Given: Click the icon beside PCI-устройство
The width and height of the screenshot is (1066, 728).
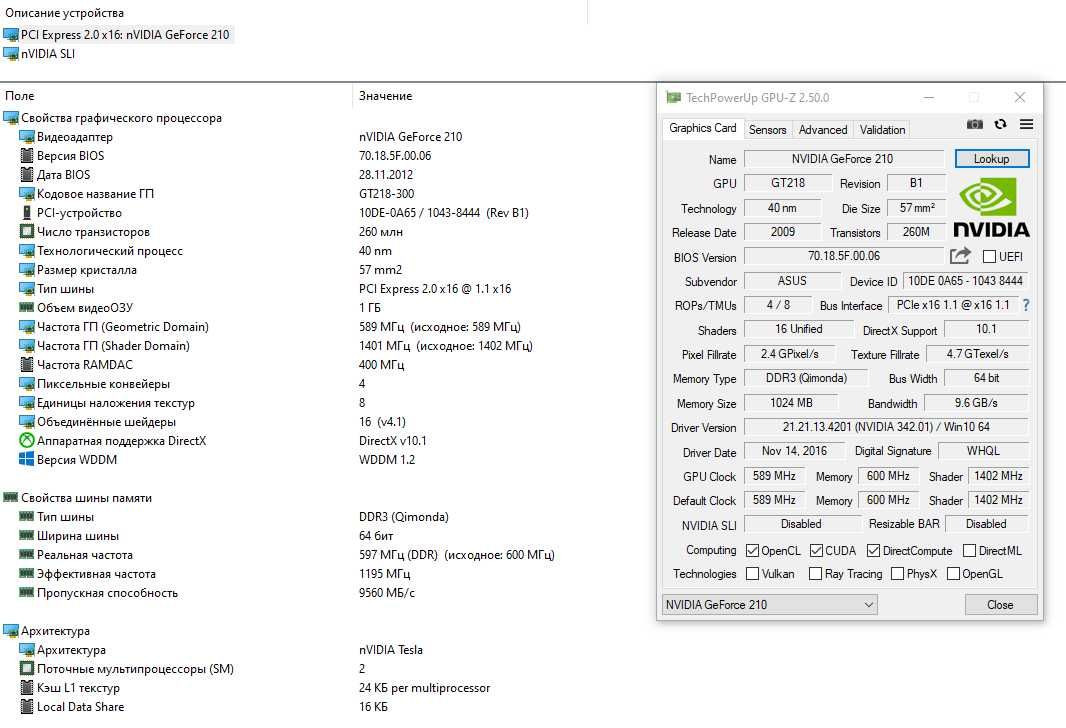Looking at the screenshot, I should pyautogui.click(x=27, y=213).
